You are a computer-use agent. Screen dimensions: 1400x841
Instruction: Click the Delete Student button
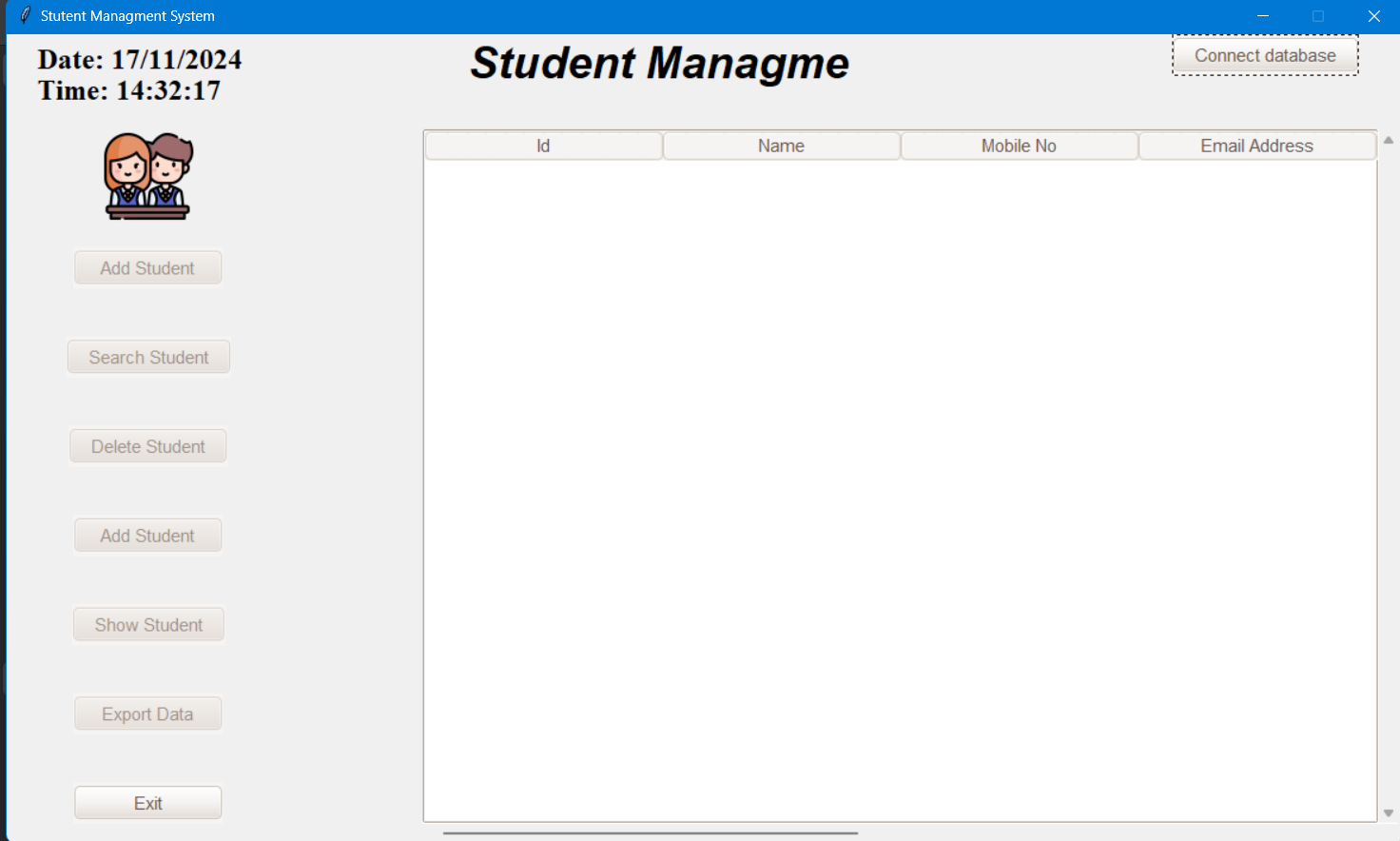click(147, 445)
